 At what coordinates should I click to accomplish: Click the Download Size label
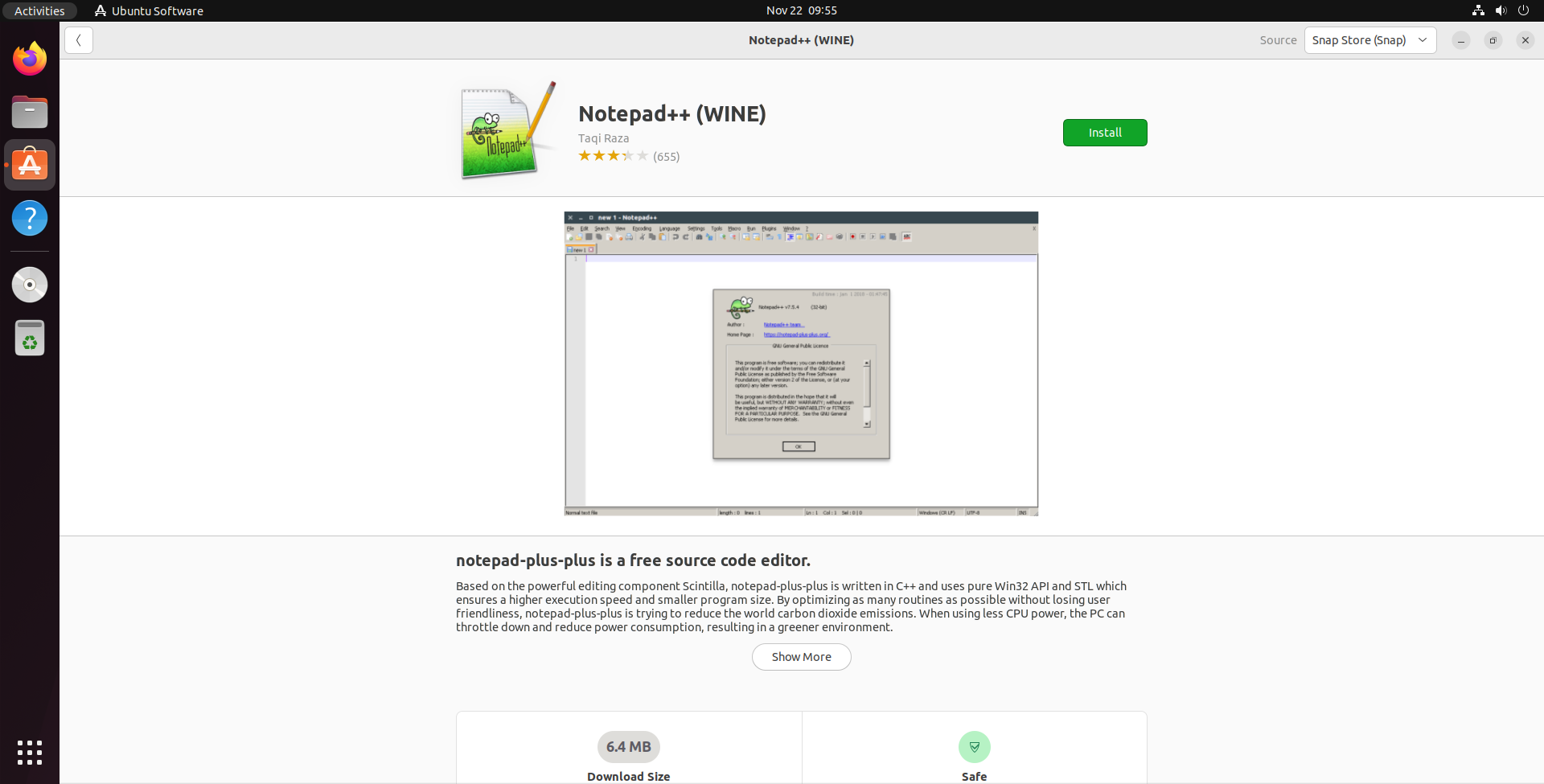point(629,776)
